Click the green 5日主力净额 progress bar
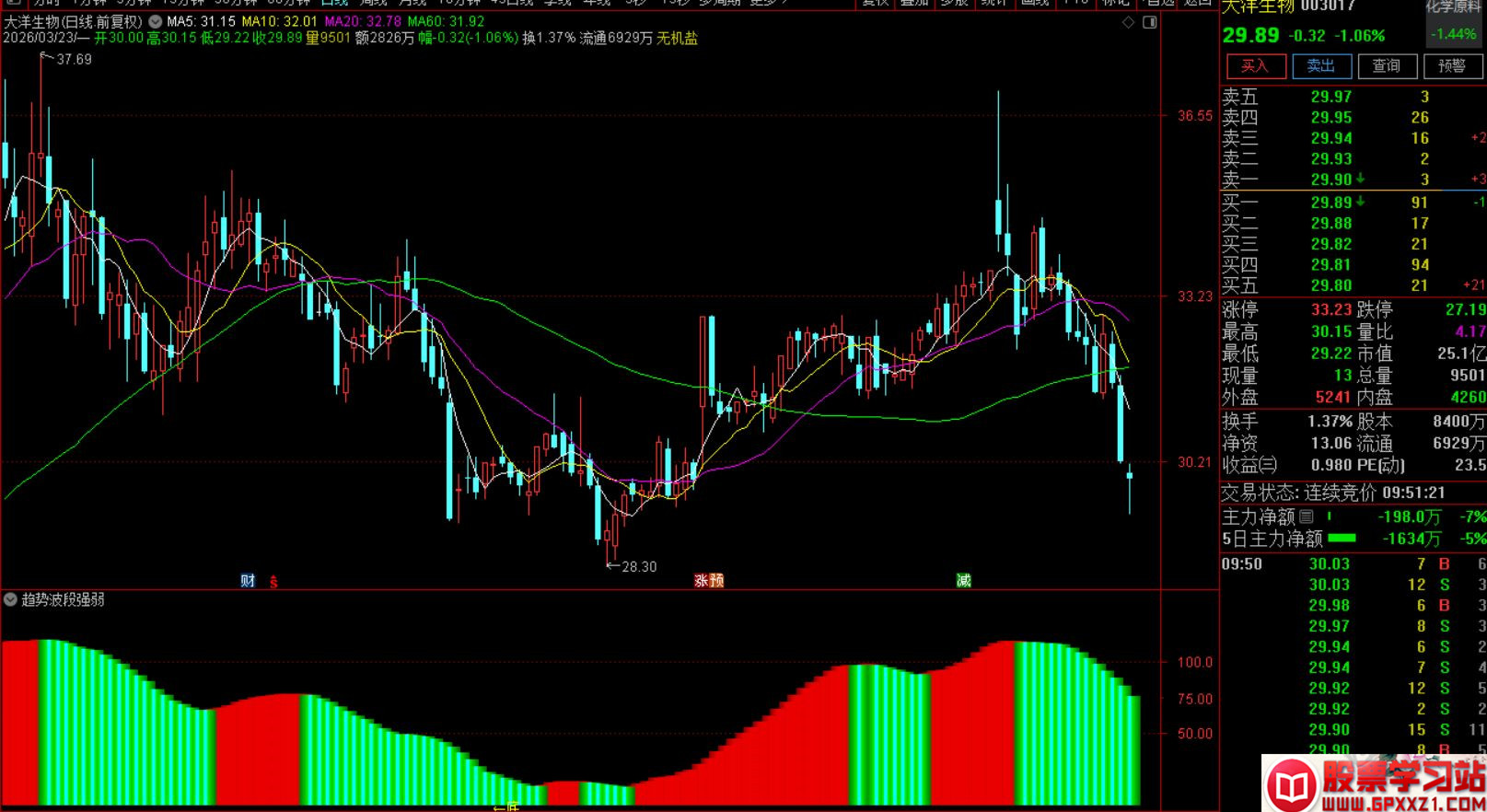This screenshot has width=1487, height=812. (1341, 539)
